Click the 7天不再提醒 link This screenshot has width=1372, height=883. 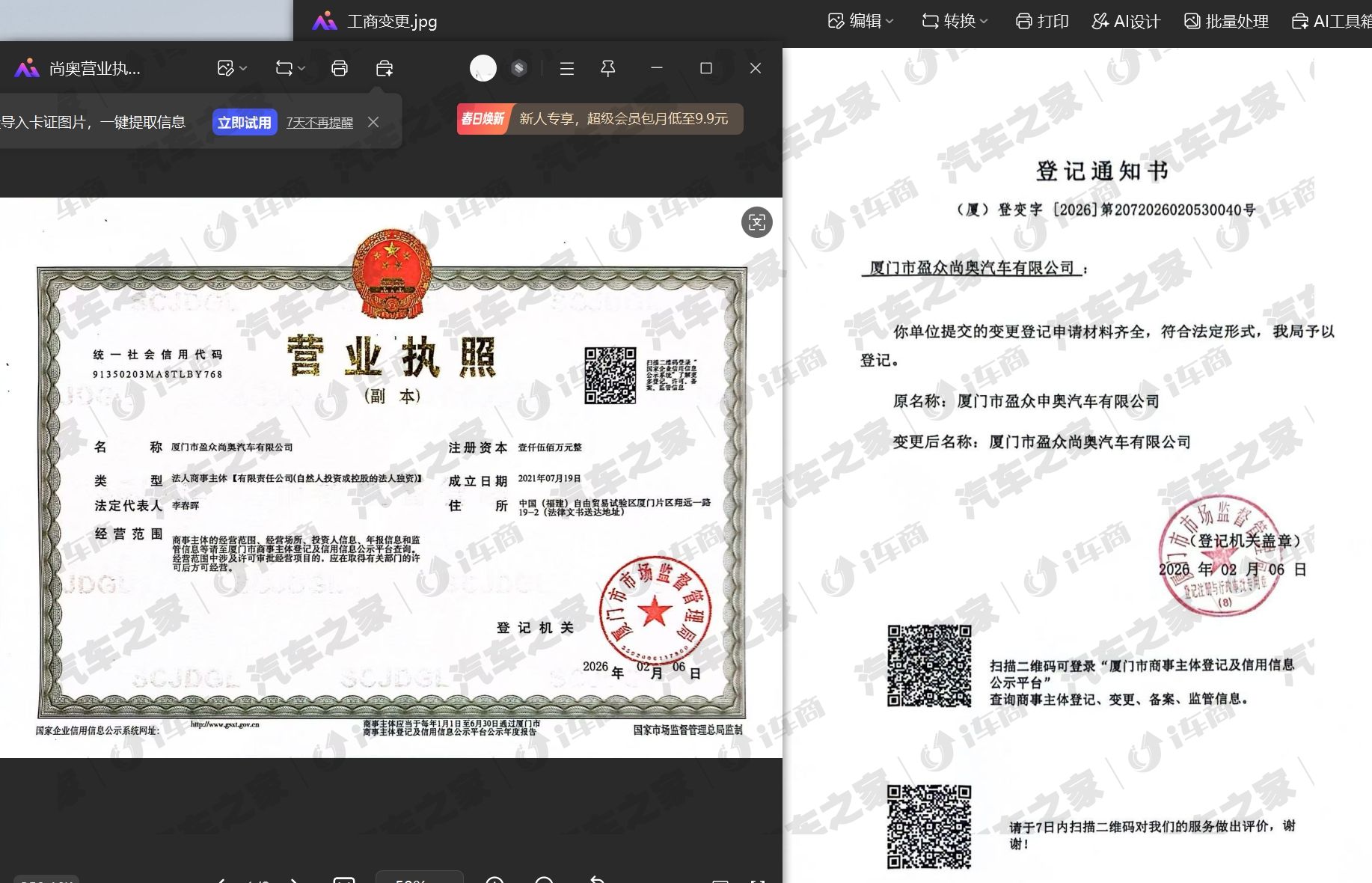(x=319, y=123)
